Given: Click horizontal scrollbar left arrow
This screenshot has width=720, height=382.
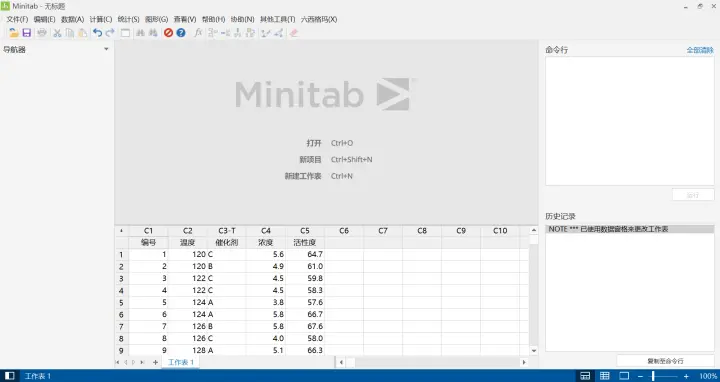Looking at the screenshot, I should point(341,362).
